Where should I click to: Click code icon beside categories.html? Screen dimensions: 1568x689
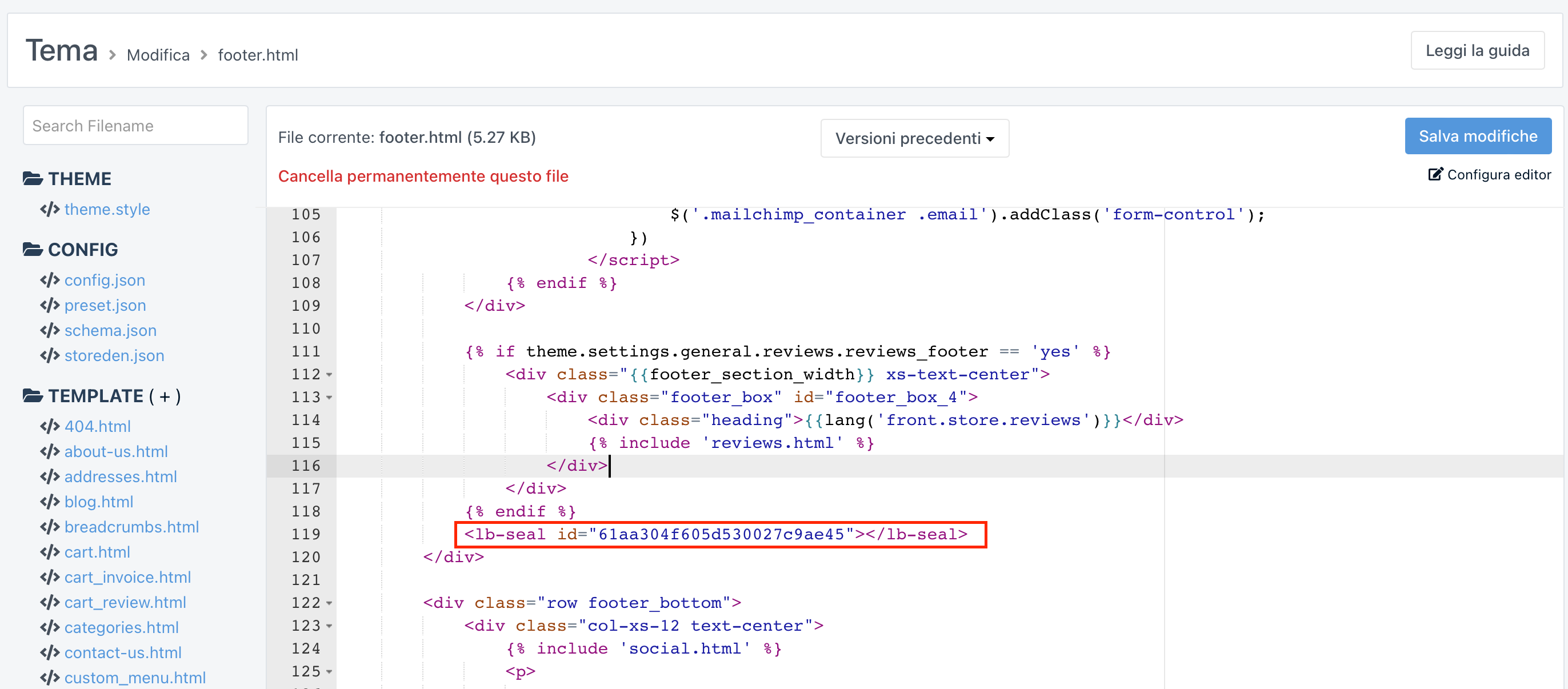click(x=50, y=627)
